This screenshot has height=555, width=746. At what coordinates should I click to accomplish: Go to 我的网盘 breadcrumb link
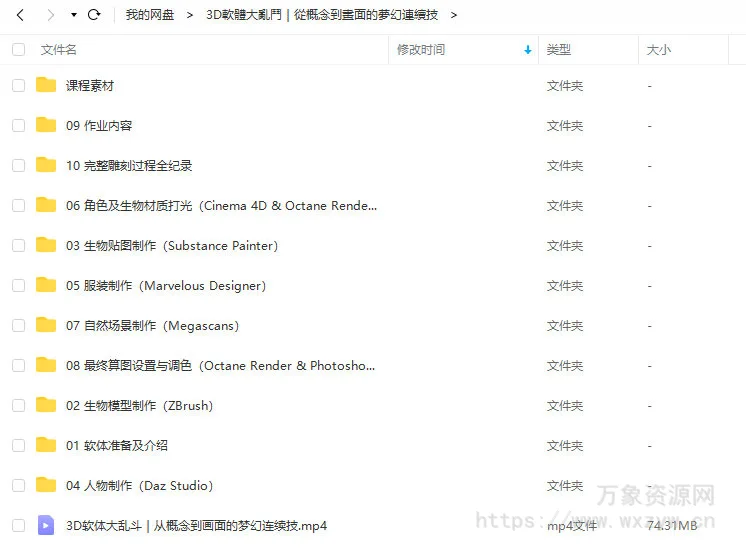(x=149, y=15)
